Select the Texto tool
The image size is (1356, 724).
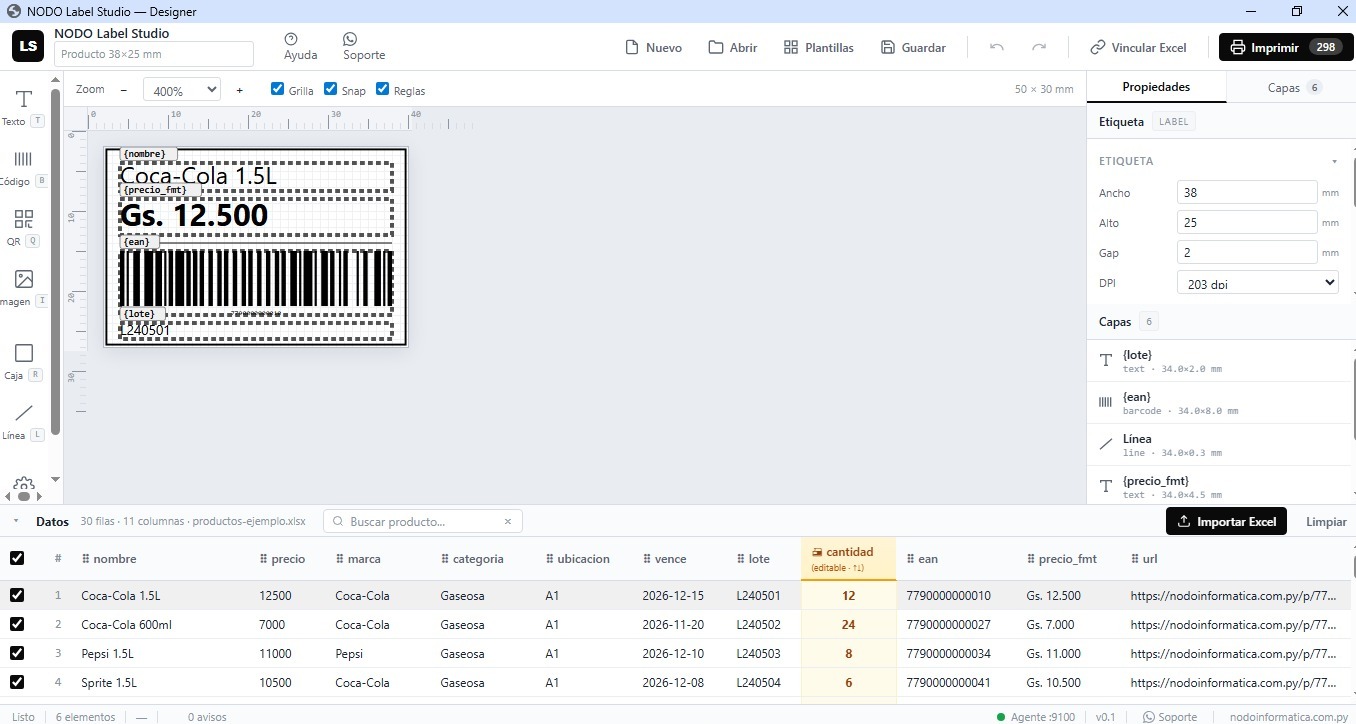point(24,107)
